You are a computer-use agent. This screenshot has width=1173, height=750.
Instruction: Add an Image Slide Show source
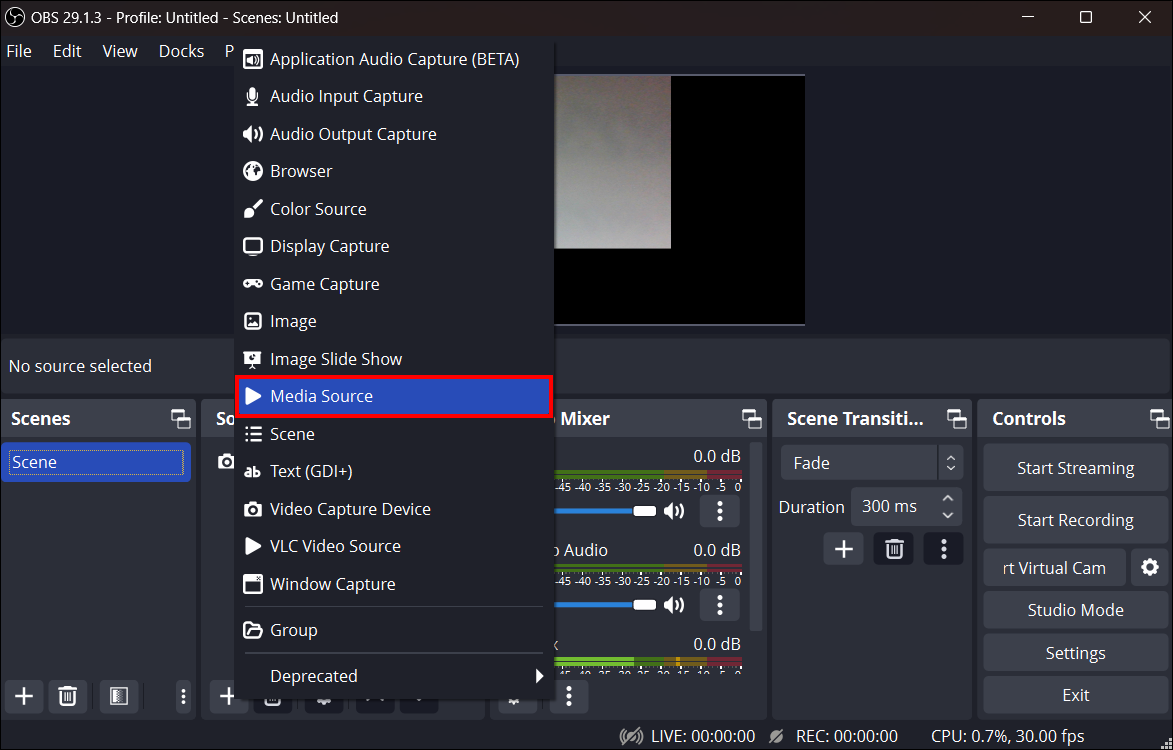click(394, 359)
